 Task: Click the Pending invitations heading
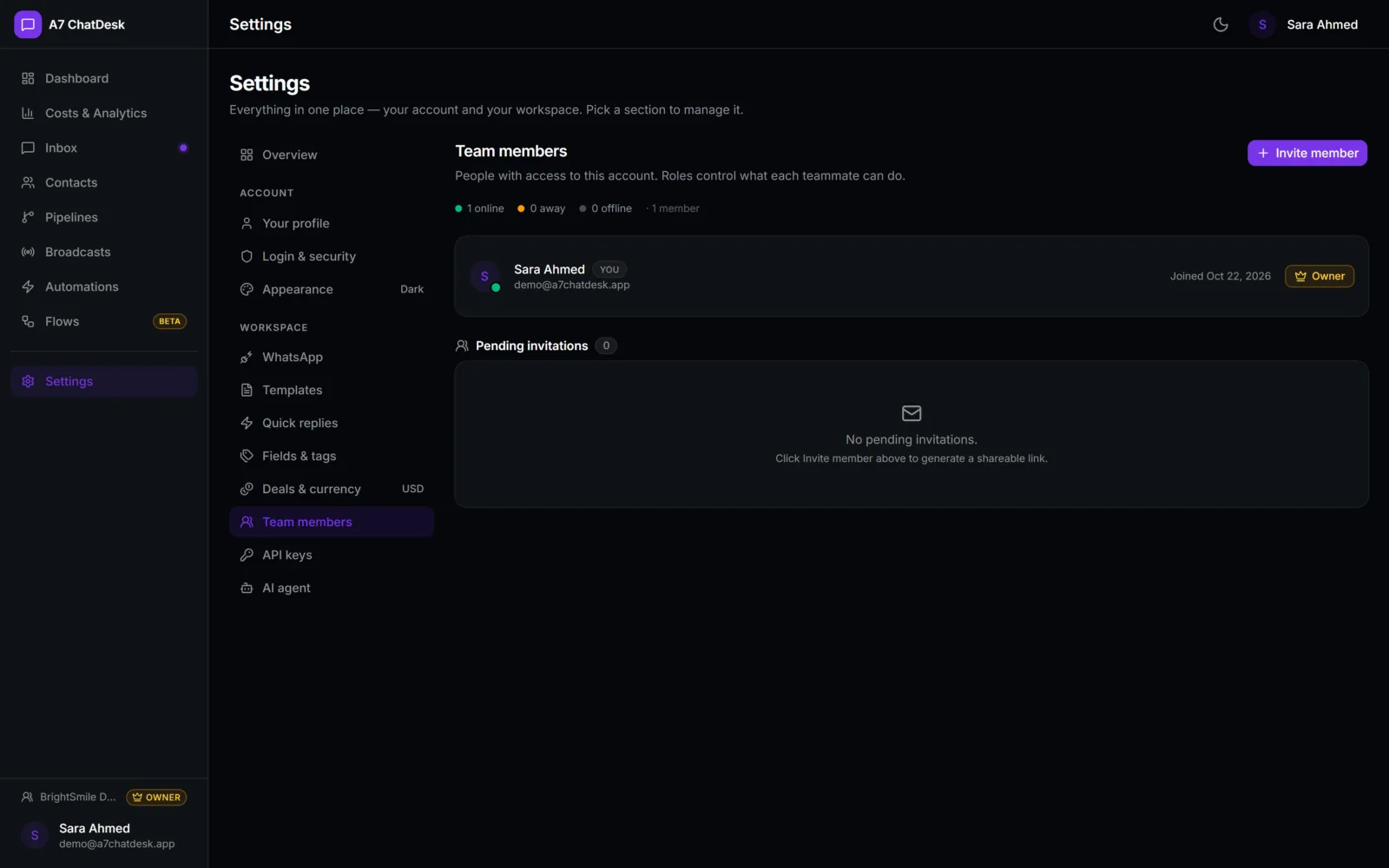click(x=531, y=345)
